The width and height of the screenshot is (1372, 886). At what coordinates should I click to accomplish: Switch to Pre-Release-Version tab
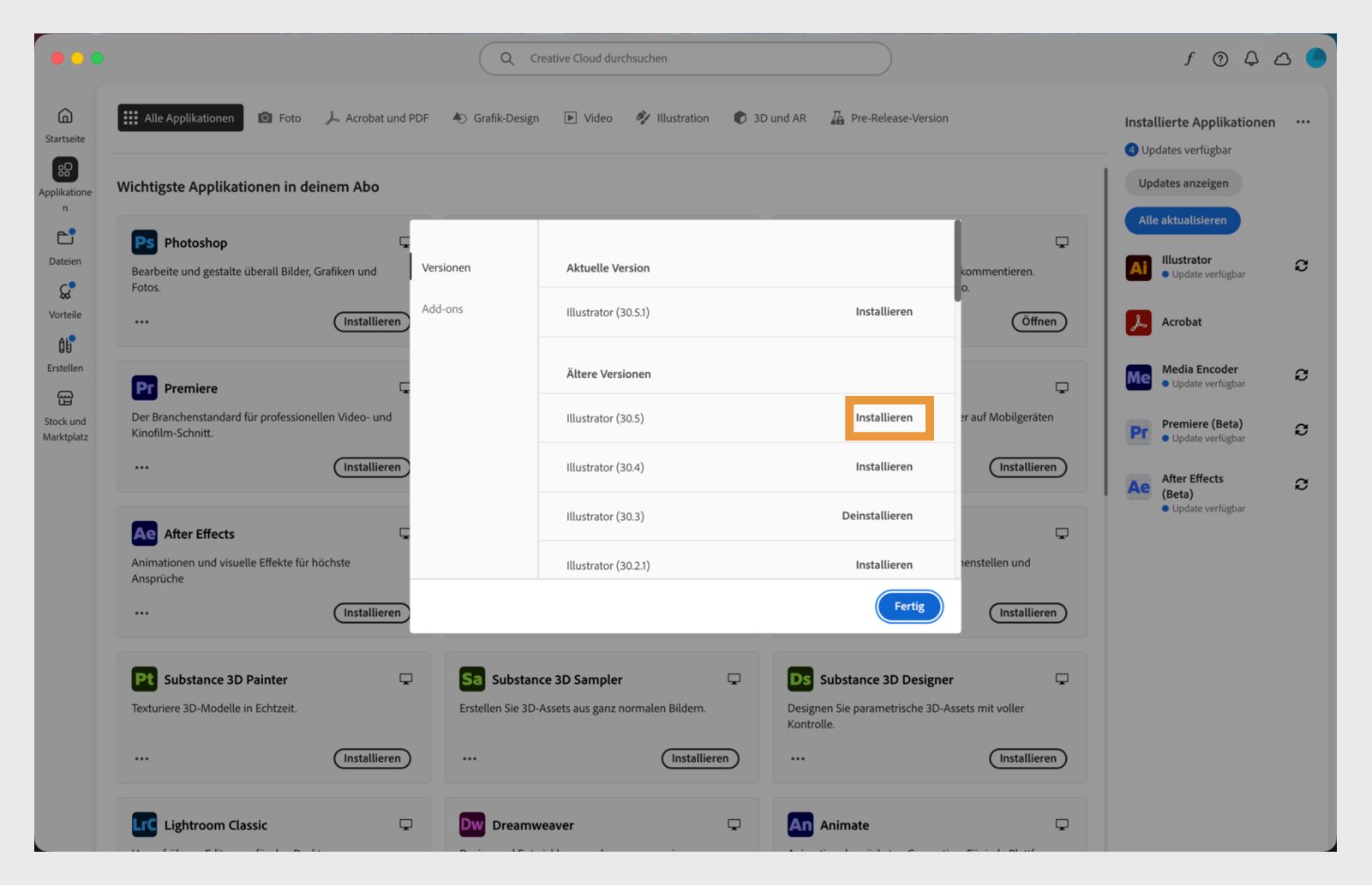click(x=890, y=118)
